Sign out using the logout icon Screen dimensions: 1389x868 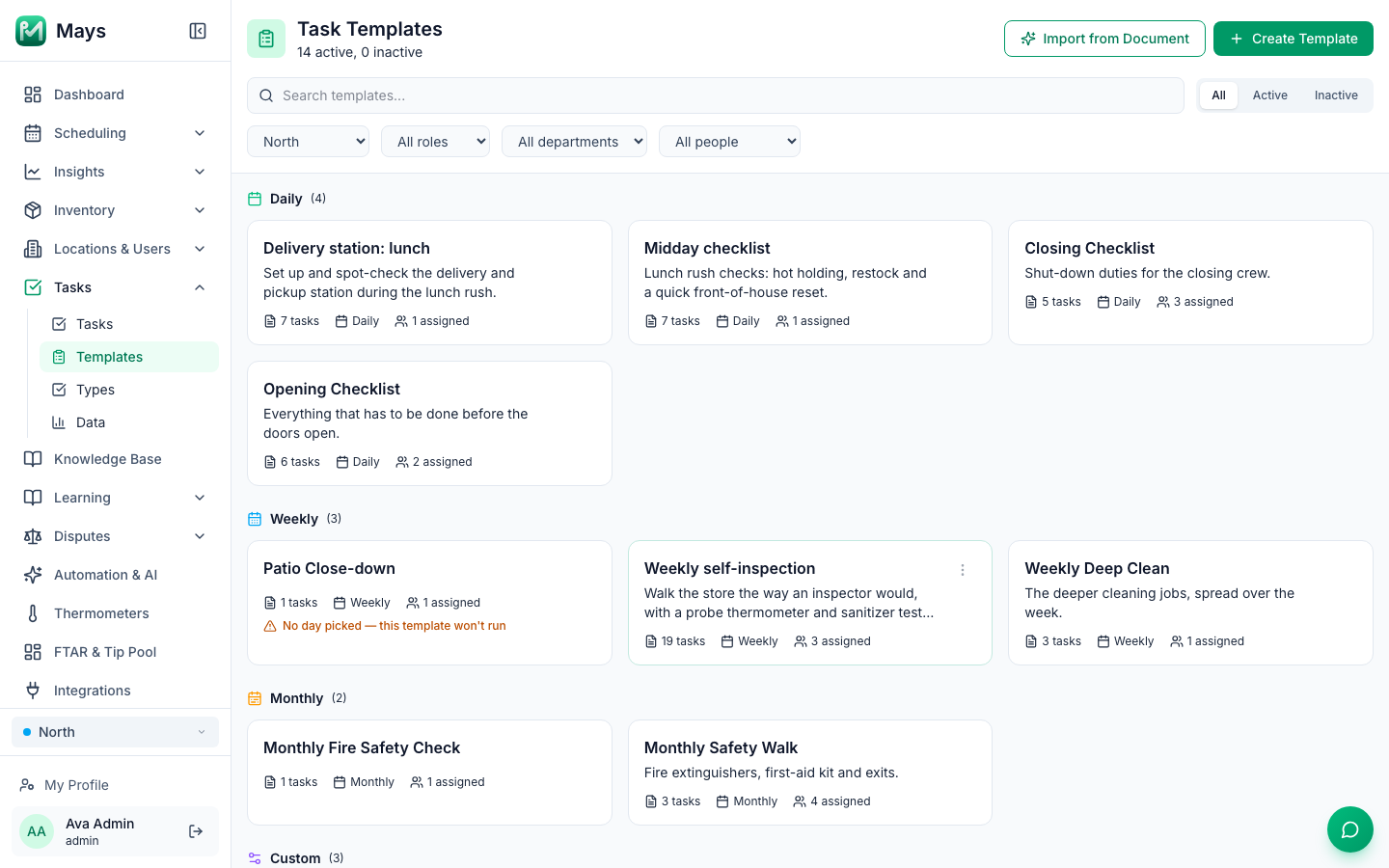point(196,831)
